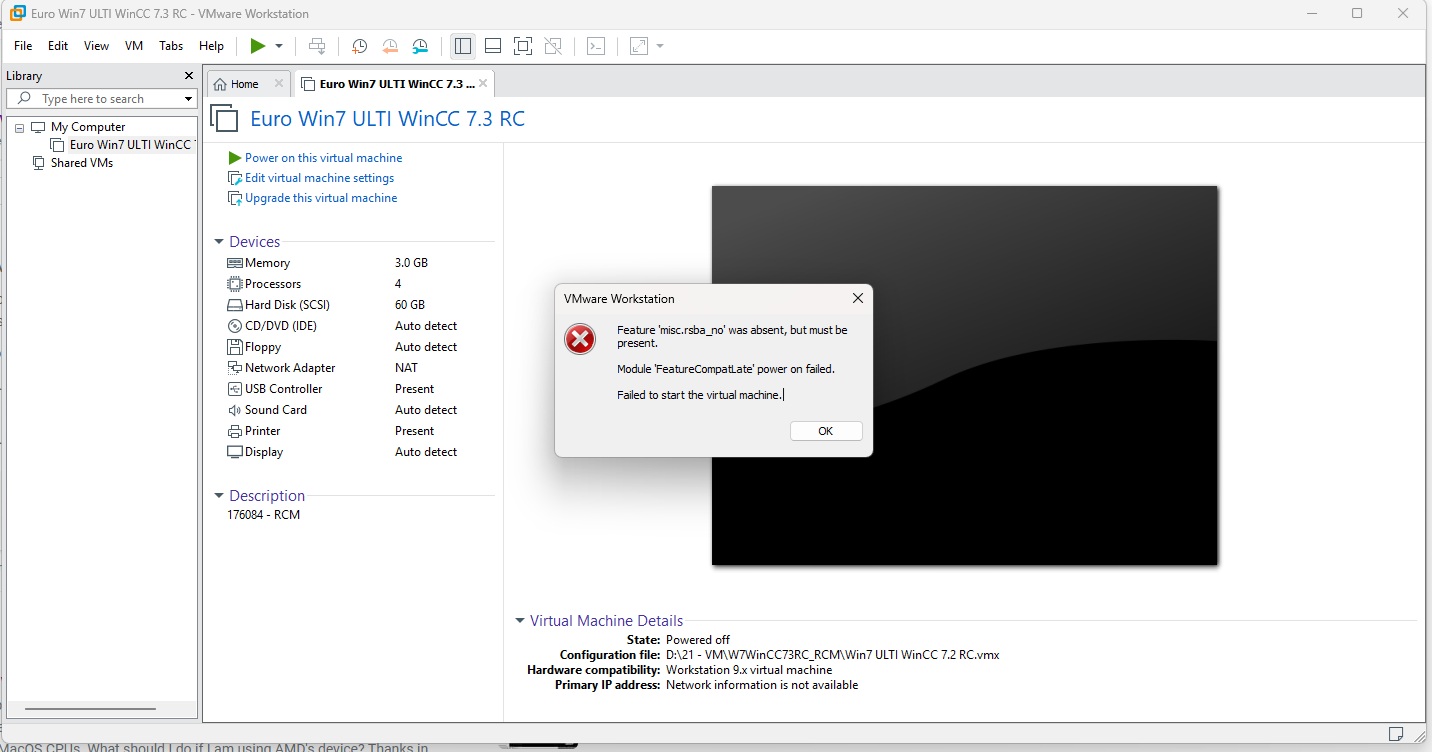Viewport: 1432px width, 752px height.
Task: Open the stretch guest dropdown arrow
Action: pos(660,46)
